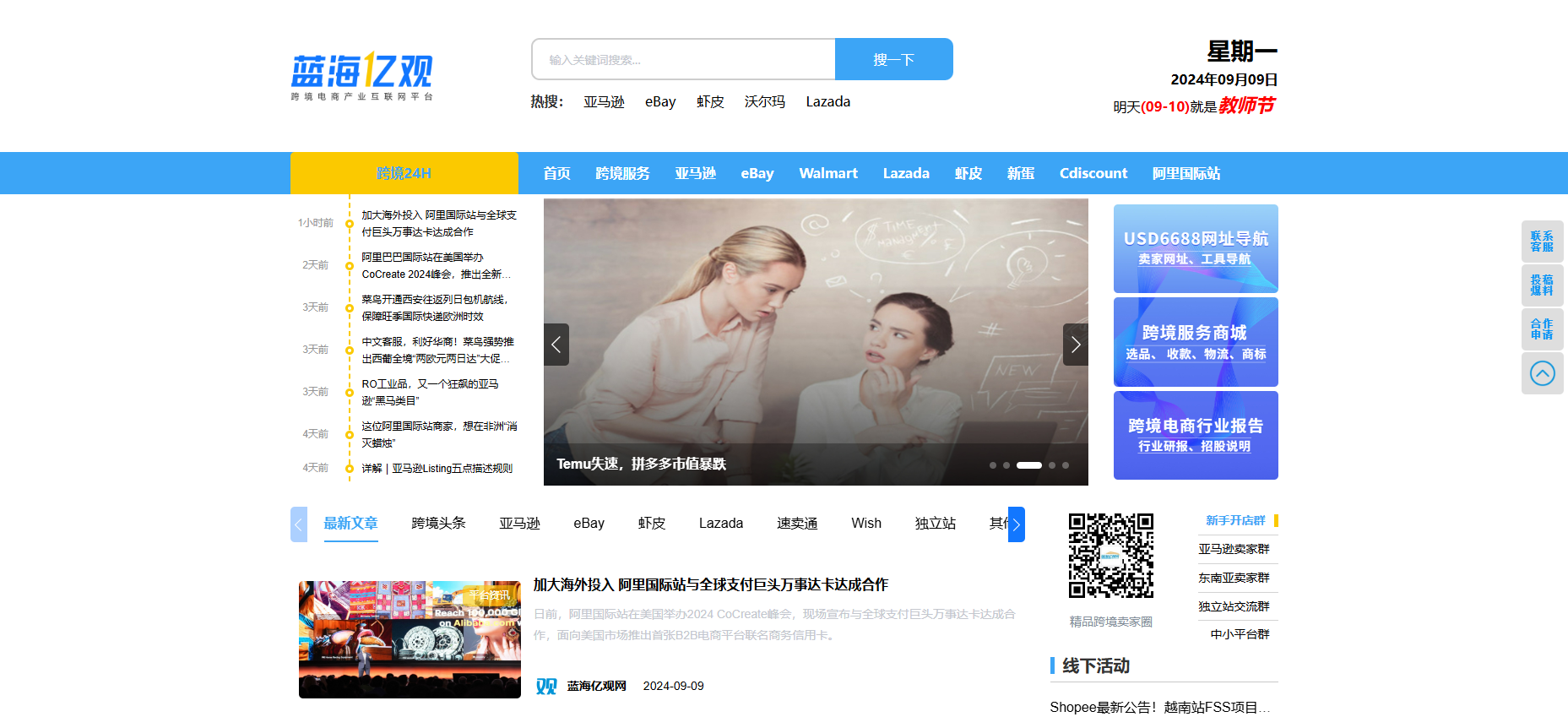Click the keyword search input field
Image resolution: width=1568 pixels, height=717 pixels.
click(x=683, y=59)
